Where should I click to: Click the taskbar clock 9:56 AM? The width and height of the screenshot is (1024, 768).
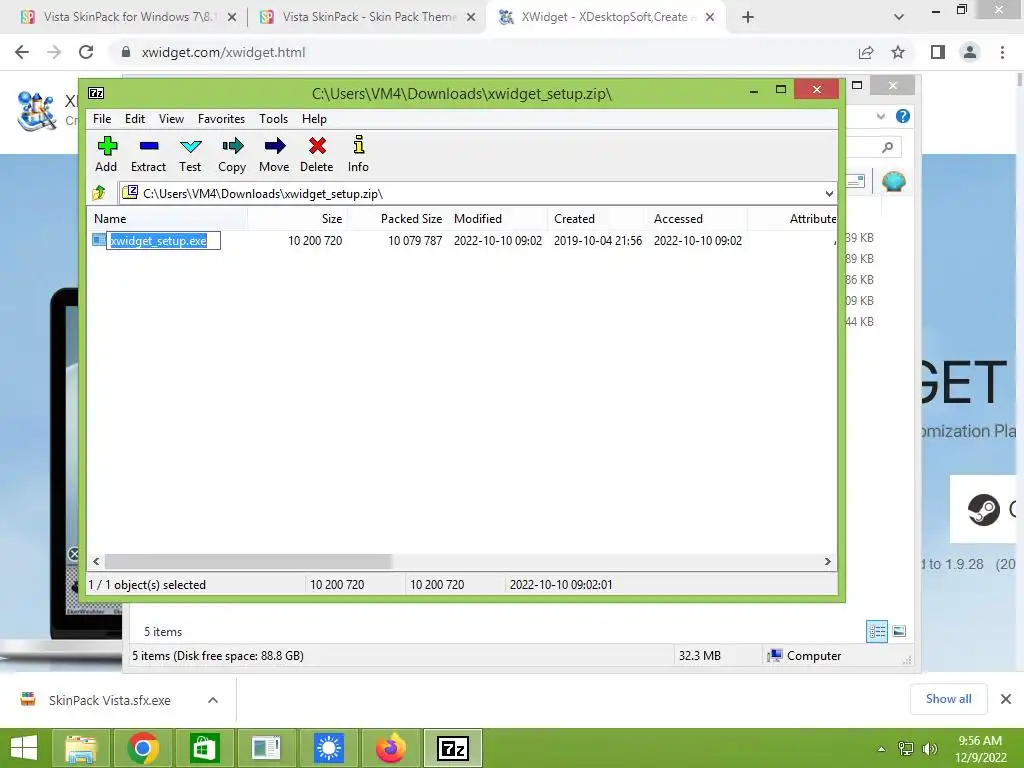click(980, 741)
